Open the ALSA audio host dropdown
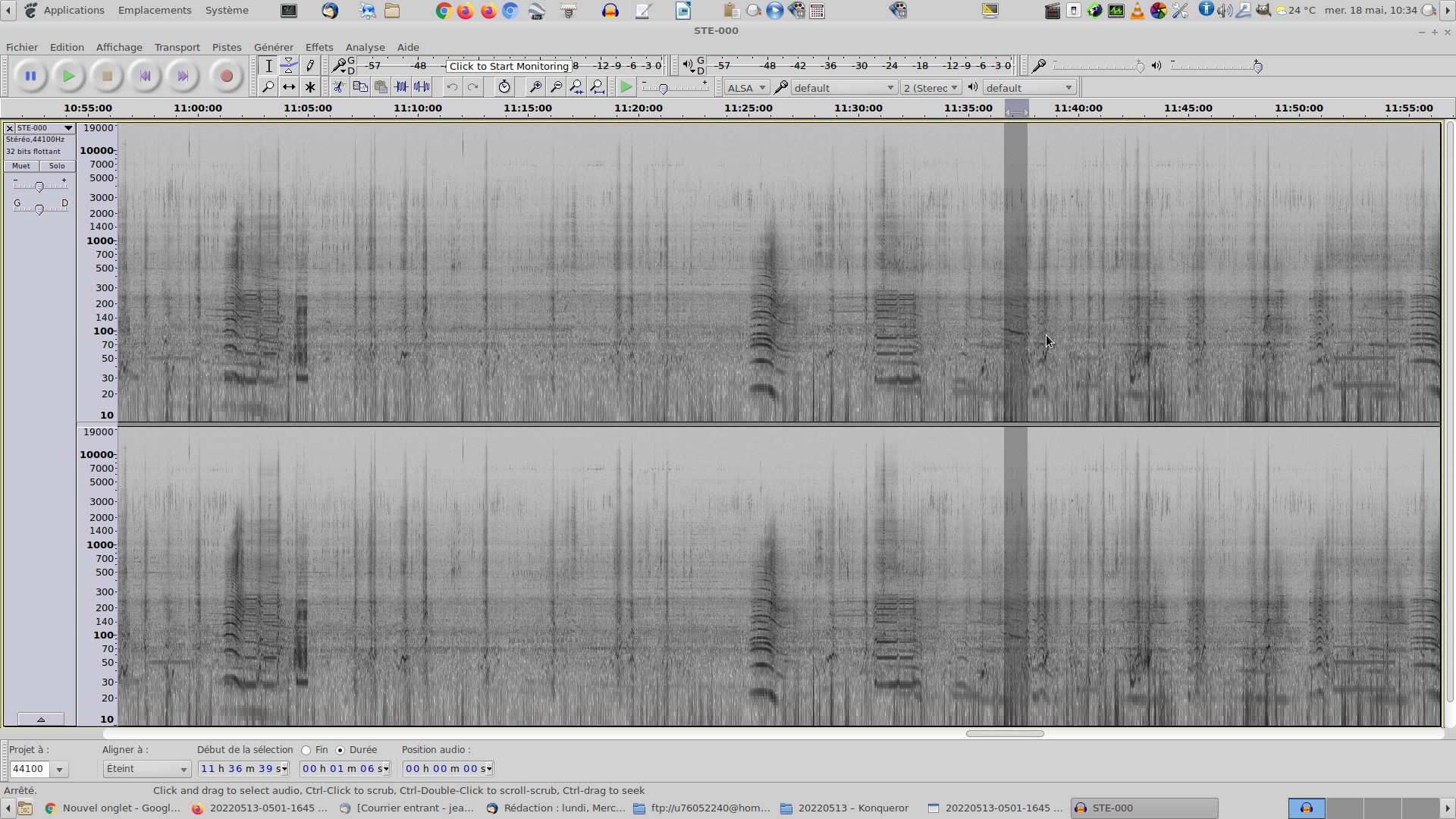 click(746, 88)
